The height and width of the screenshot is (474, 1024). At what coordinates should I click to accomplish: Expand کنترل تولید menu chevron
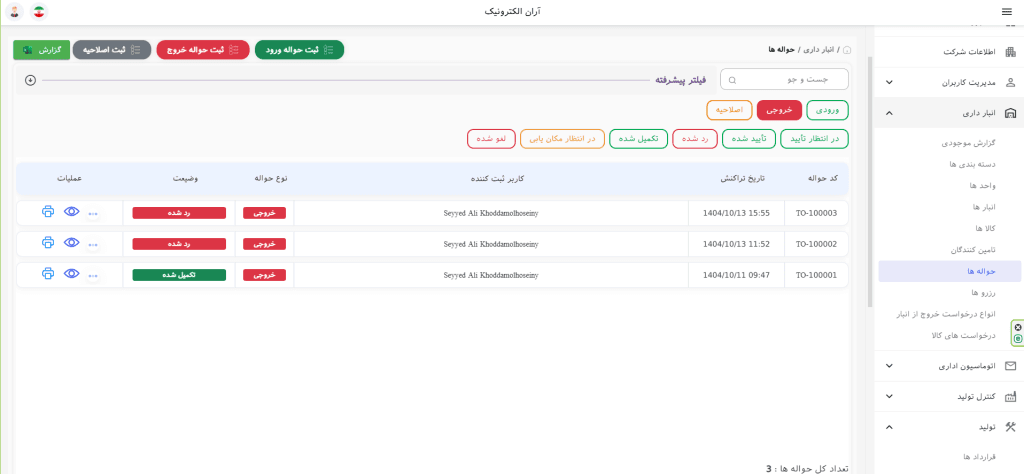pyautogui.click(x=889, y=396)
